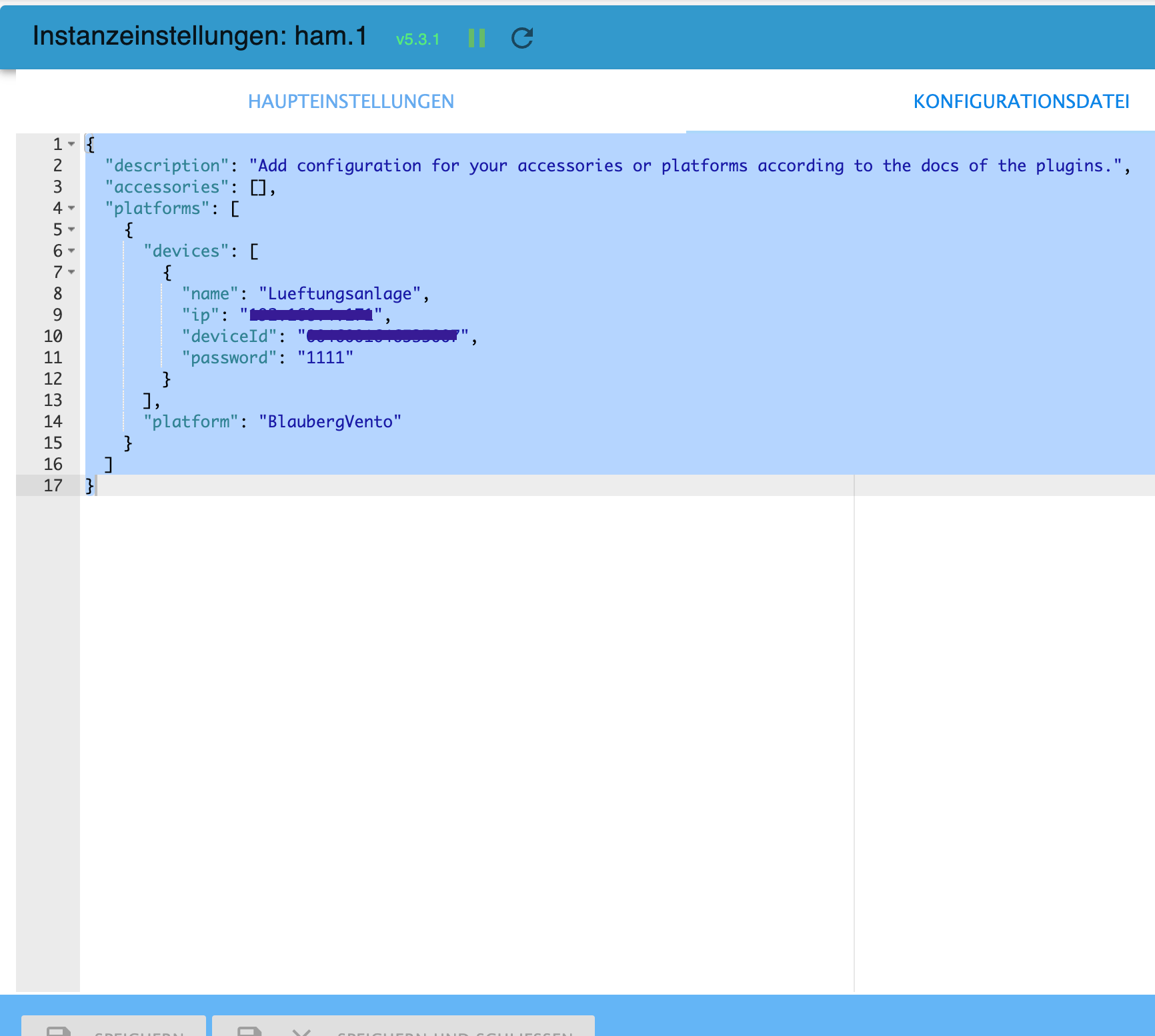The image size is (1155, 1036).
Task: Click line number 17 in the gutter
Action: tap(53, 485)
